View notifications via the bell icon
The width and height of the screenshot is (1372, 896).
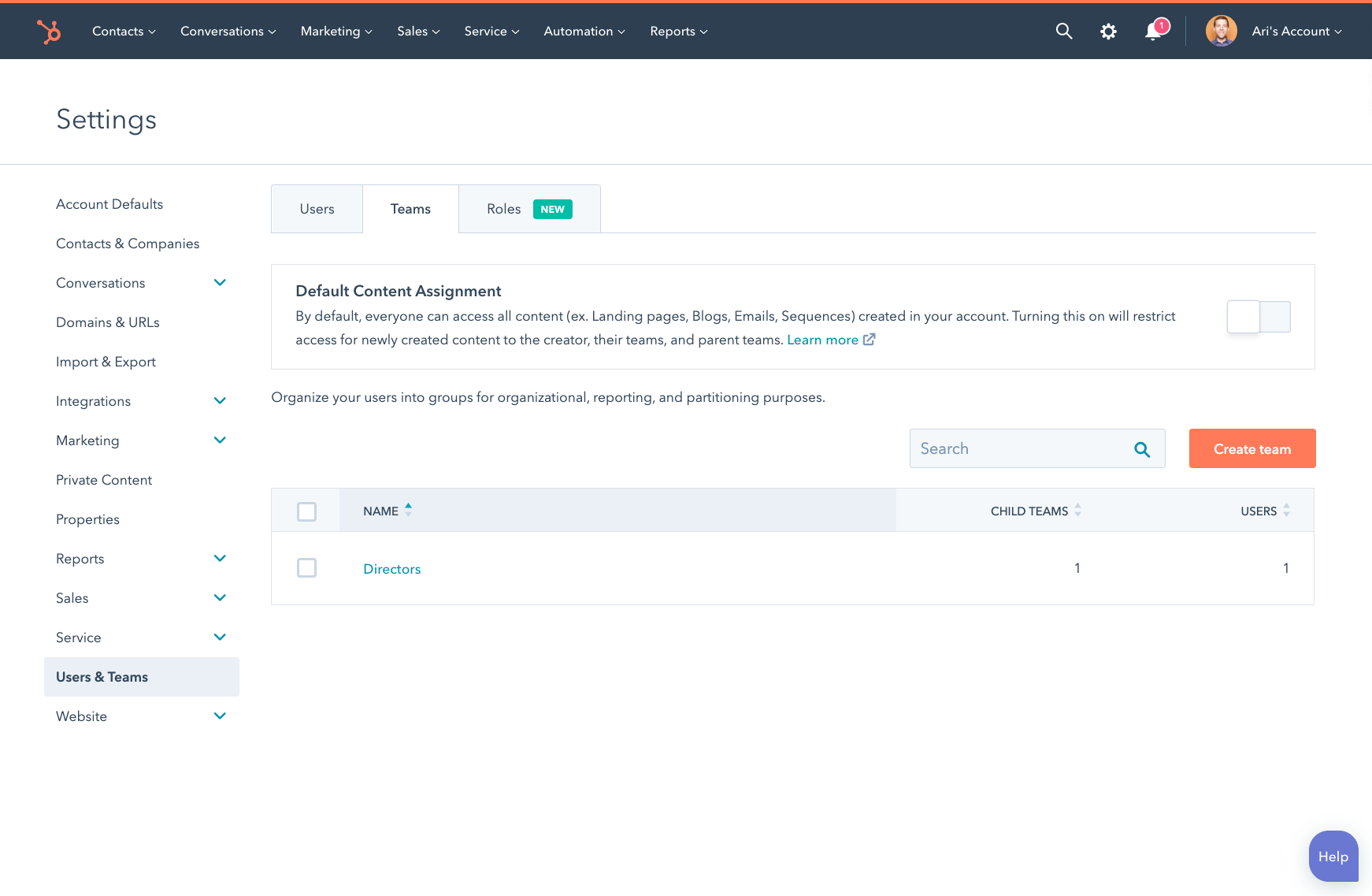(1153, 32)
